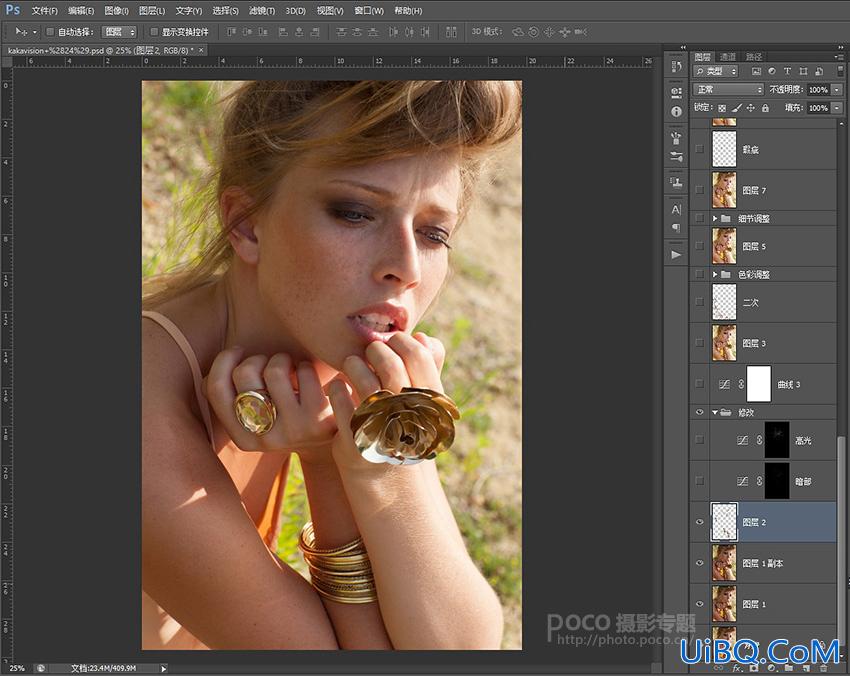Viewport: 850px width, 676px height.
Task: Show the 图层 5 layer visibility
Action: coord(699,246)
